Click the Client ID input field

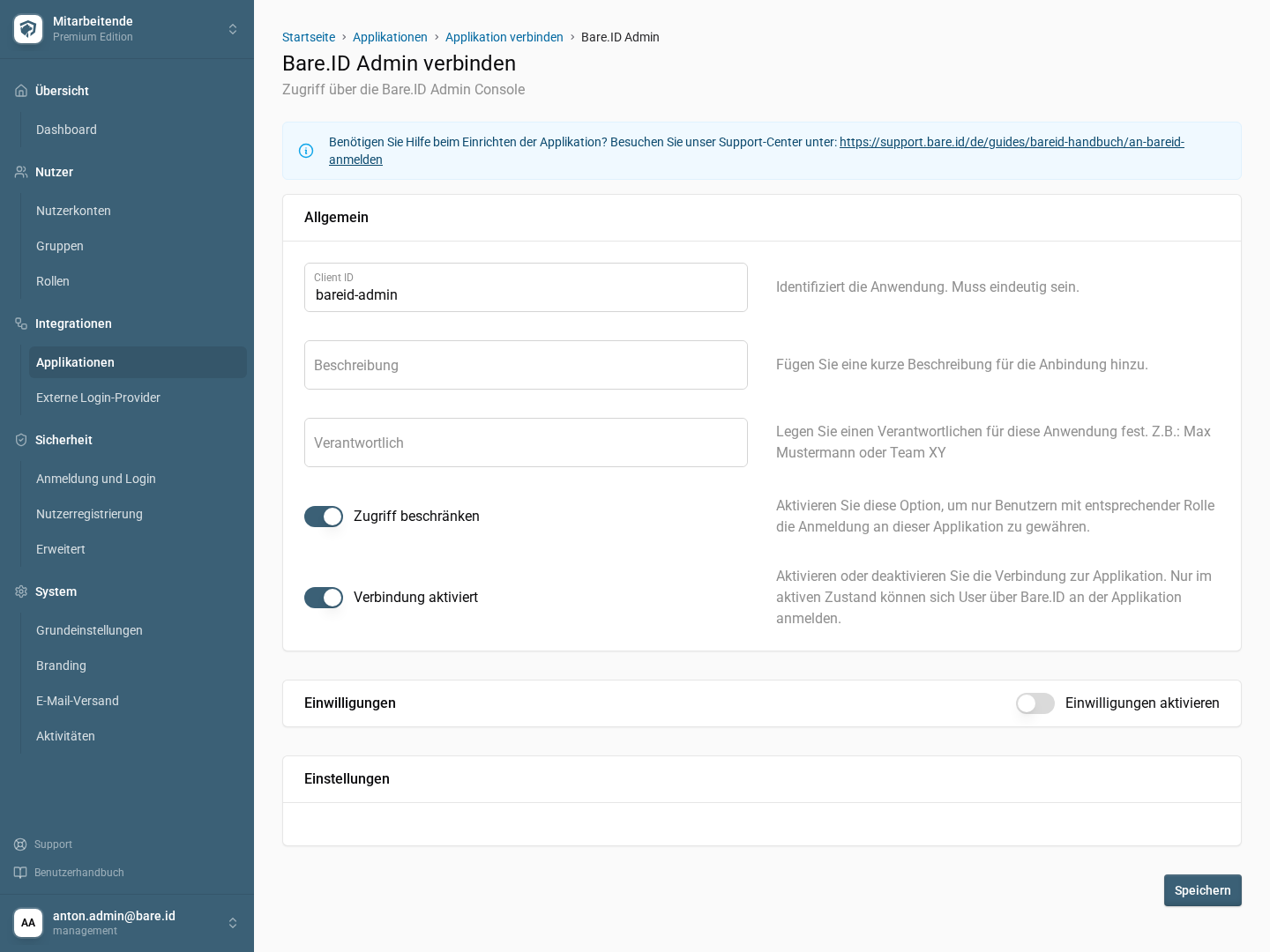[526, 287]
